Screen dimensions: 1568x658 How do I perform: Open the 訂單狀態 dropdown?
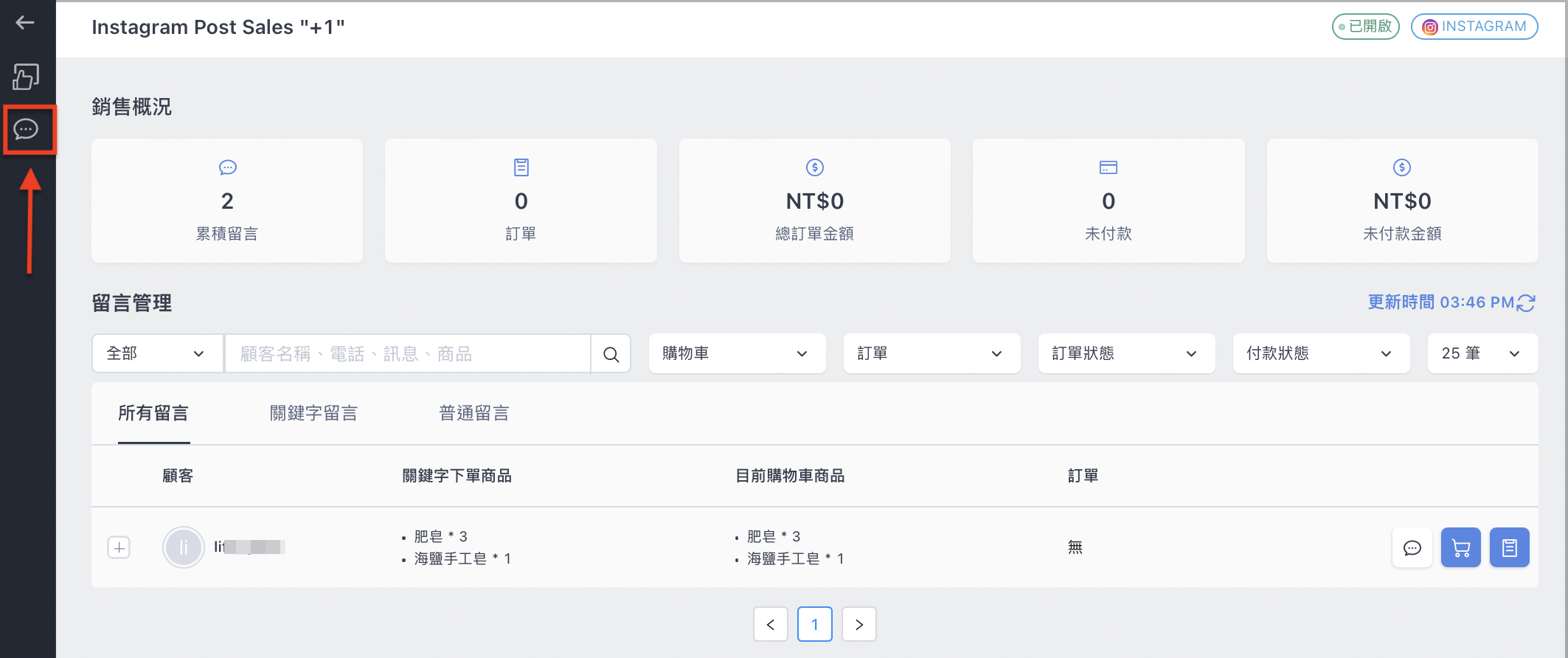coord(1126,353)
